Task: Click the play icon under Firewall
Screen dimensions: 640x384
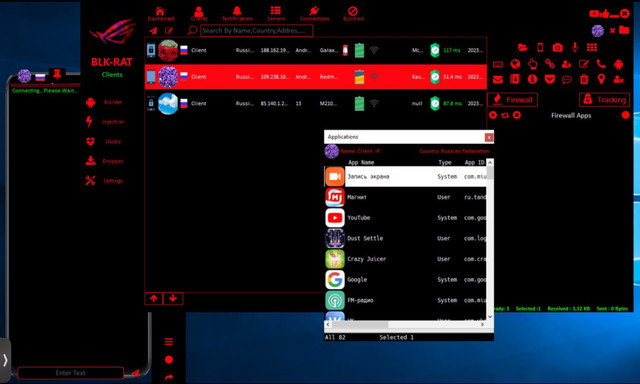Action: pos(493,115)
